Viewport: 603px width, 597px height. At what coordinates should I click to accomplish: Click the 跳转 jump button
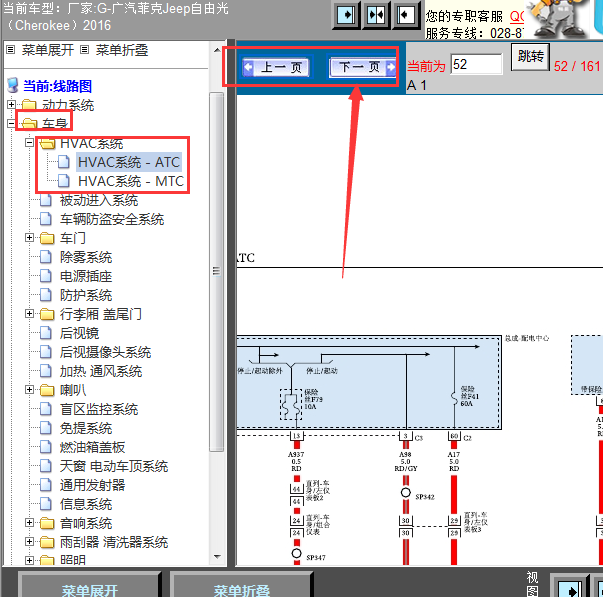point(530,57)
